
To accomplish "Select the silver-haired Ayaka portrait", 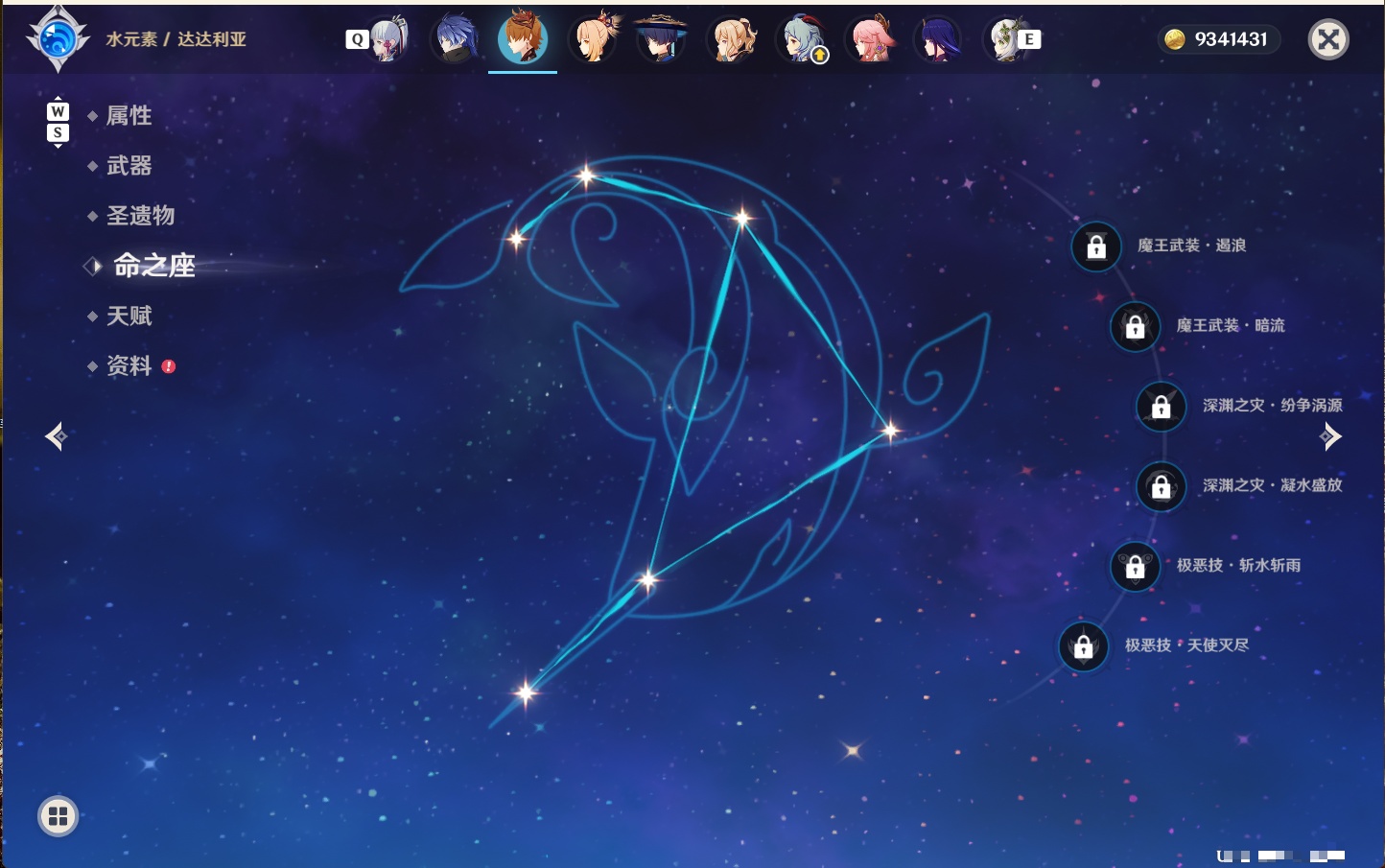I will click(387, 39).
